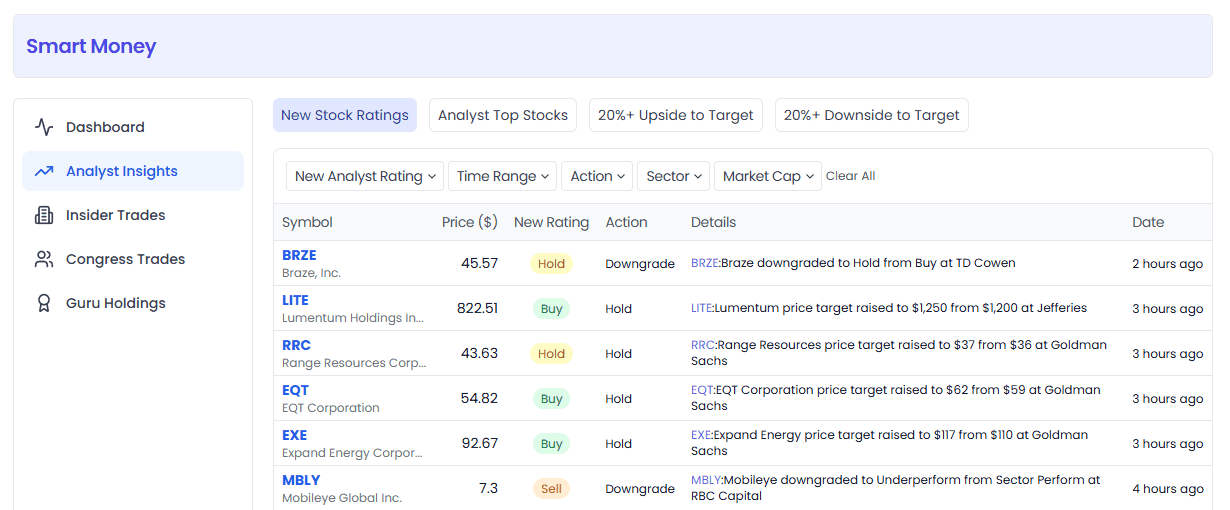Image resolution: width=1230 pixels, height=510 pixels.
Task: Click the Price ($) column header
Action: pos(470,222)
